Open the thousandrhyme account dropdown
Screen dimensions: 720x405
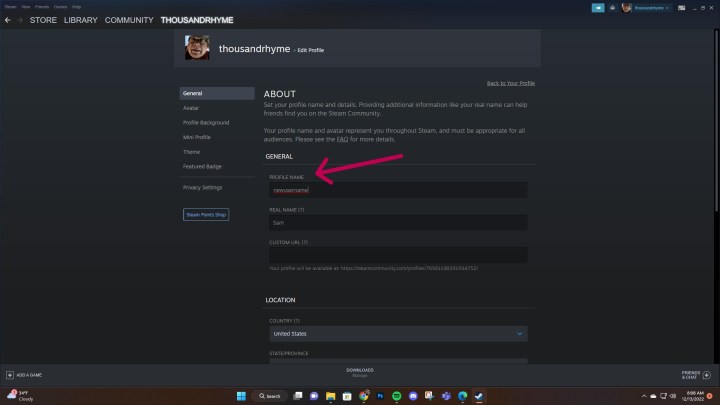coord(651,8)
